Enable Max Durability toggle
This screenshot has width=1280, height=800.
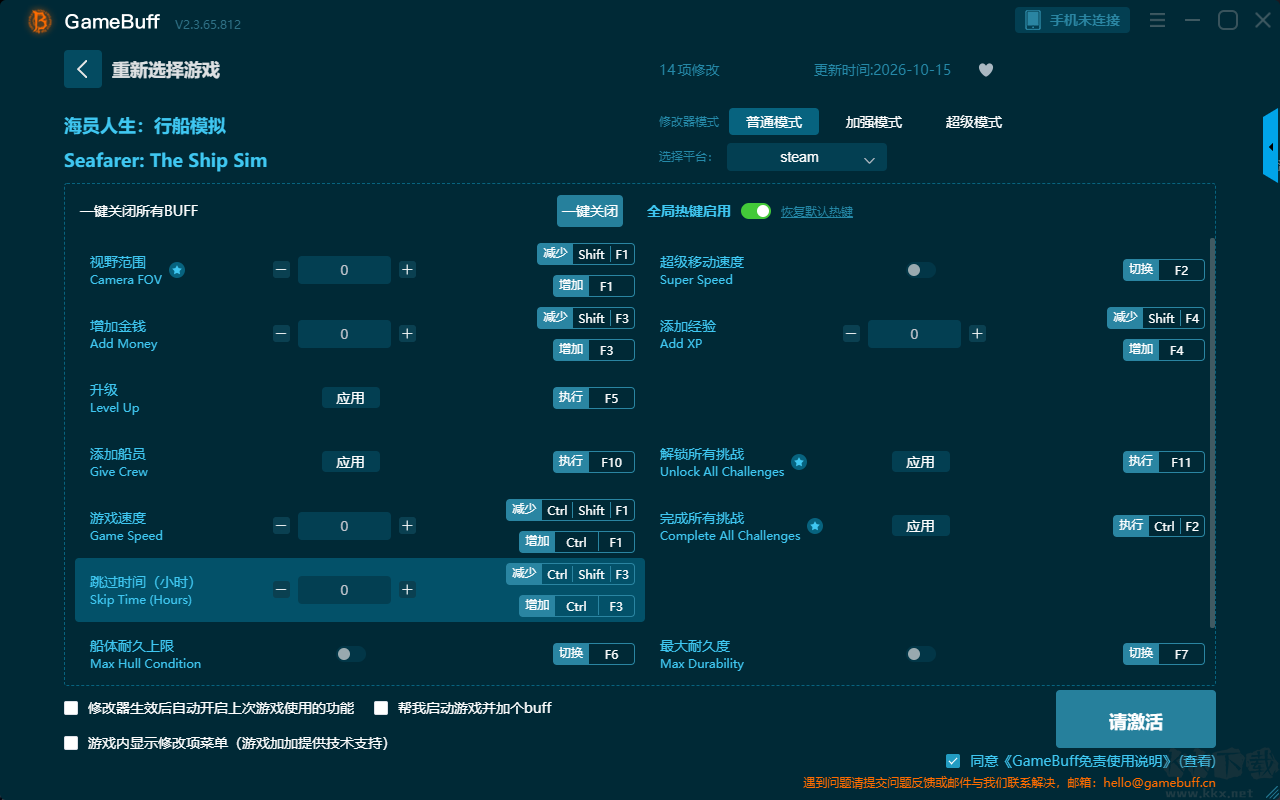920,654
